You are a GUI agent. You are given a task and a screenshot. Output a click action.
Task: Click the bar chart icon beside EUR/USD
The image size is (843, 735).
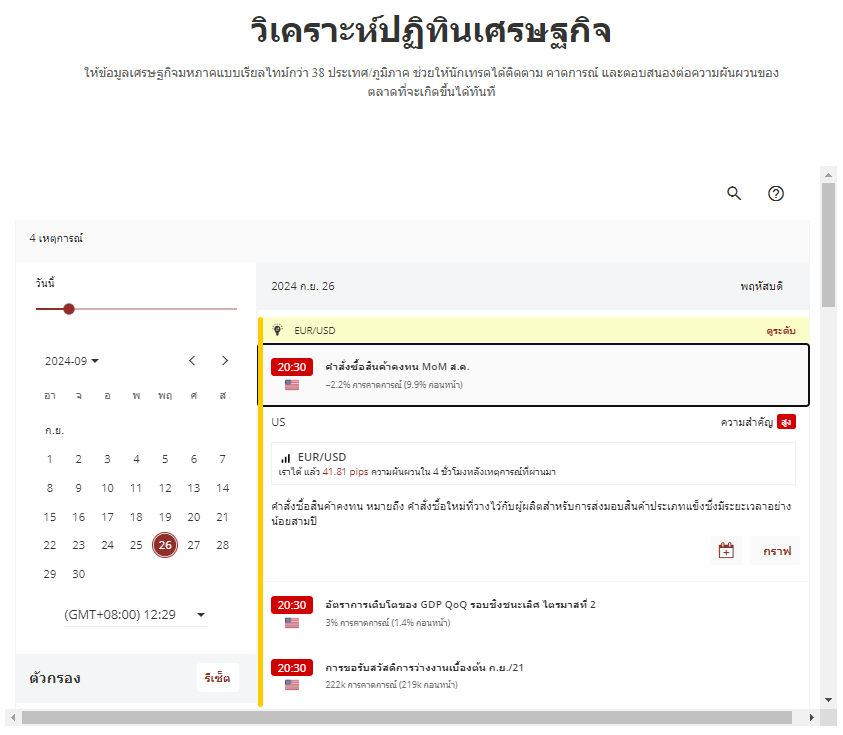click(x=285, y=458)
